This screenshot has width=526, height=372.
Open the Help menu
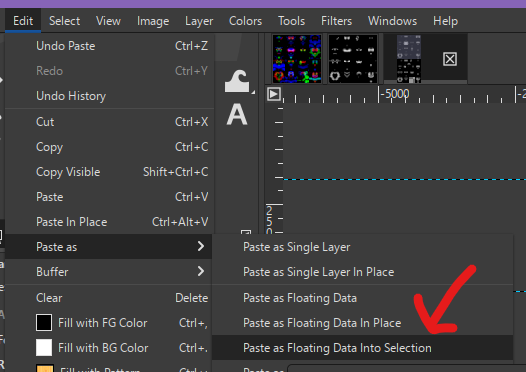click(445, 21)
